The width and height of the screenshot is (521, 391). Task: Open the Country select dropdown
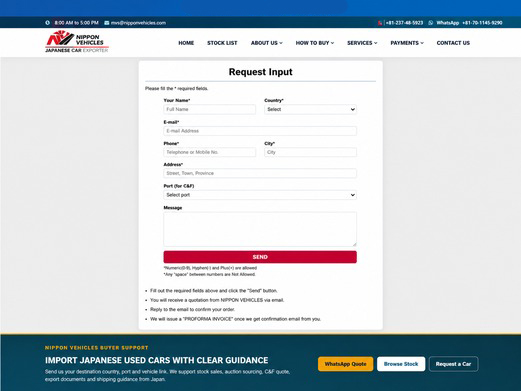(310, 109)
